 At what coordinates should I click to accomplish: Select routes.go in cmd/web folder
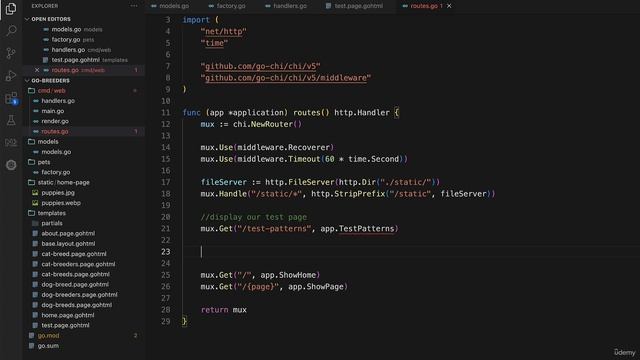[55, 131]
